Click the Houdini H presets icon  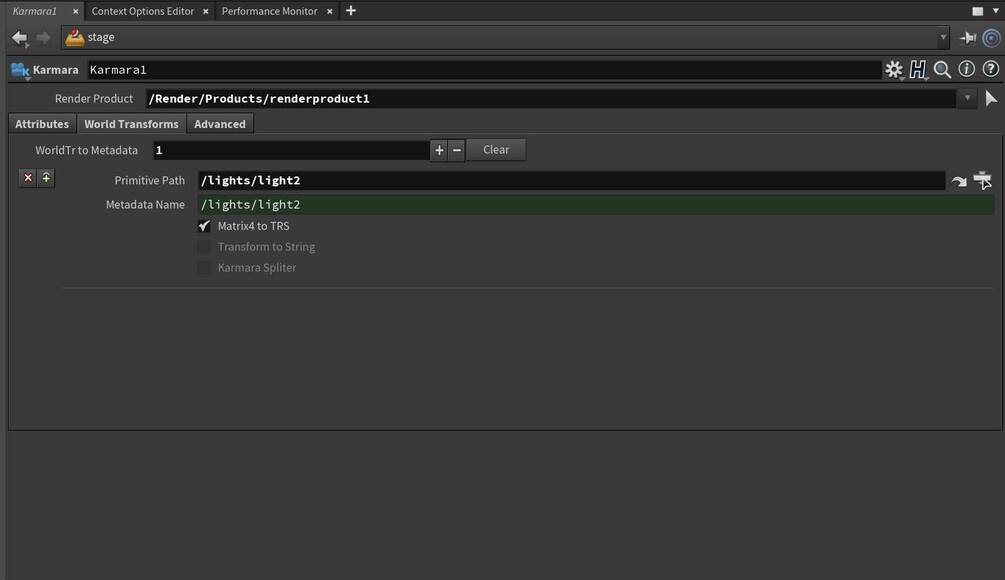(x=918, y=69)
